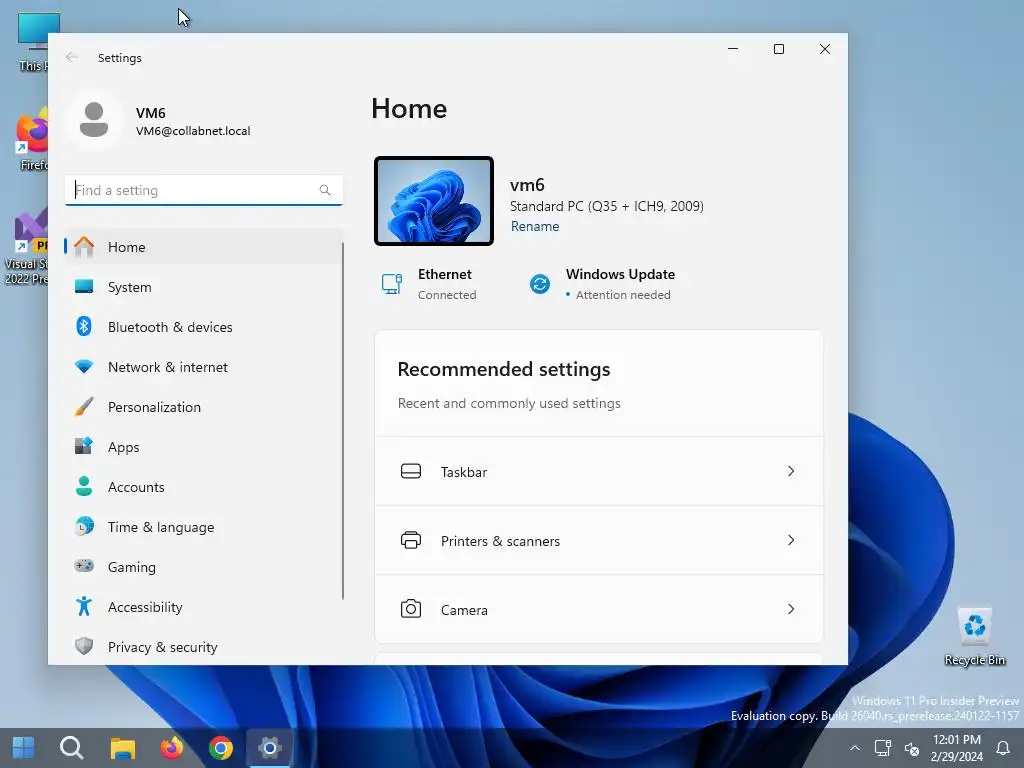Viewport: 1024px width, 768px height.
Task: Click the Accessibility figure icon
Action: click(84, 607)
